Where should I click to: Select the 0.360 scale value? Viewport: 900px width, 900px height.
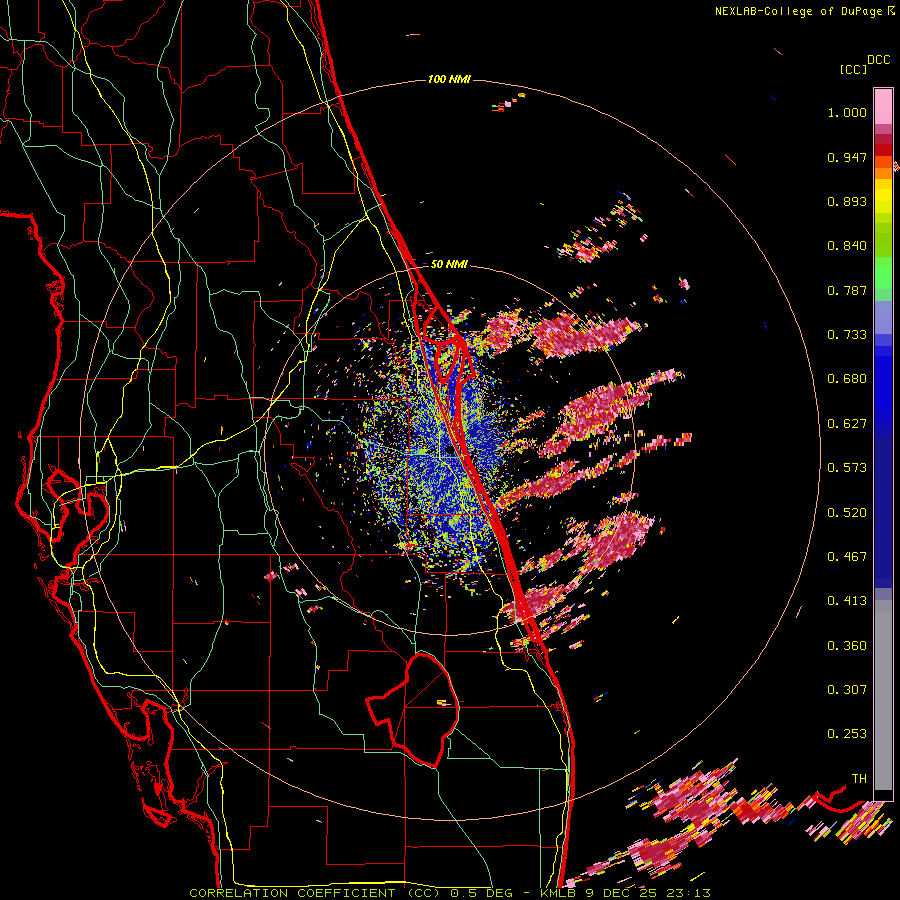tap(847, 645)
